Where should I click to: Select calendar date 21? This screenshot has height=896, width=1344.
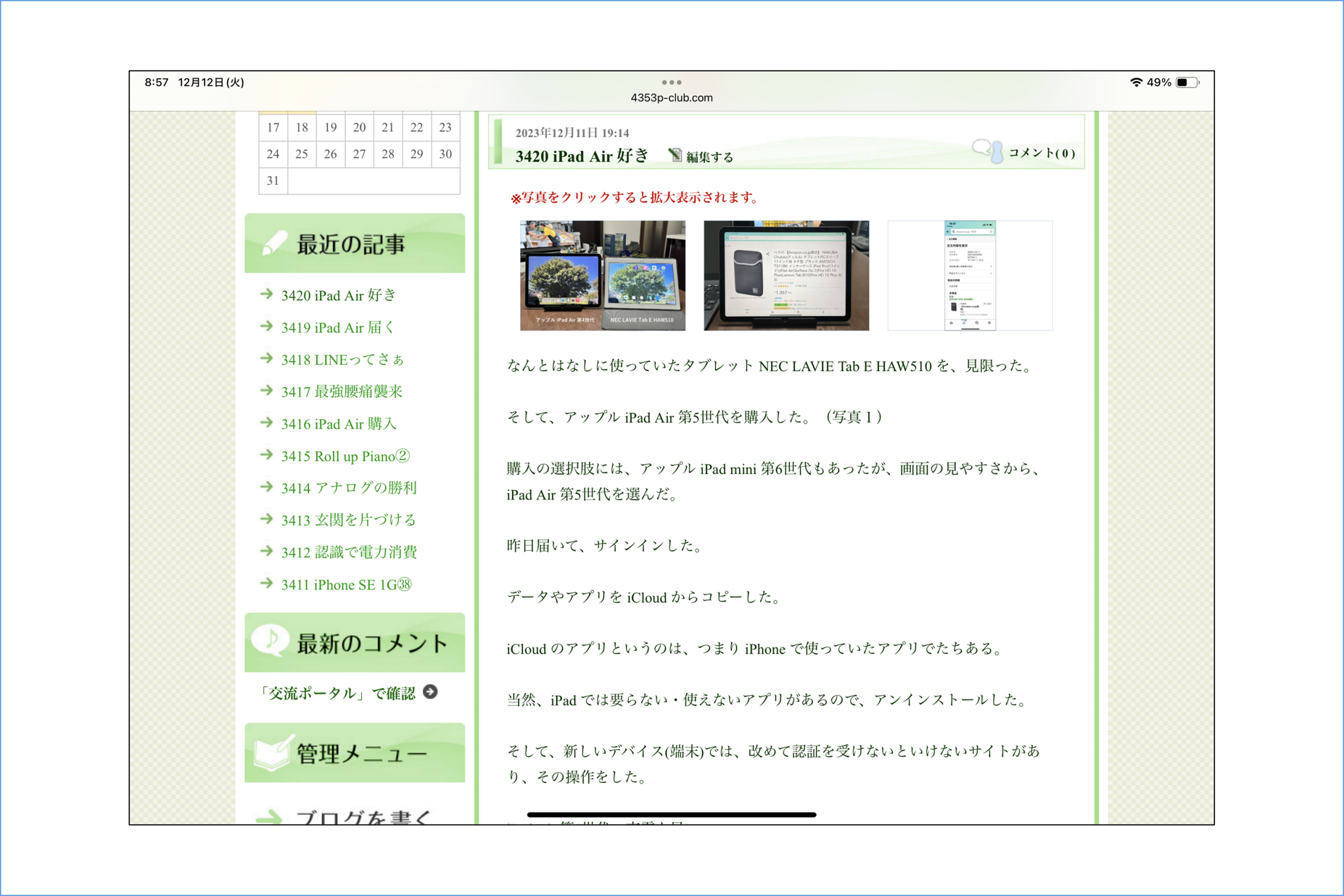coord(388,128)
